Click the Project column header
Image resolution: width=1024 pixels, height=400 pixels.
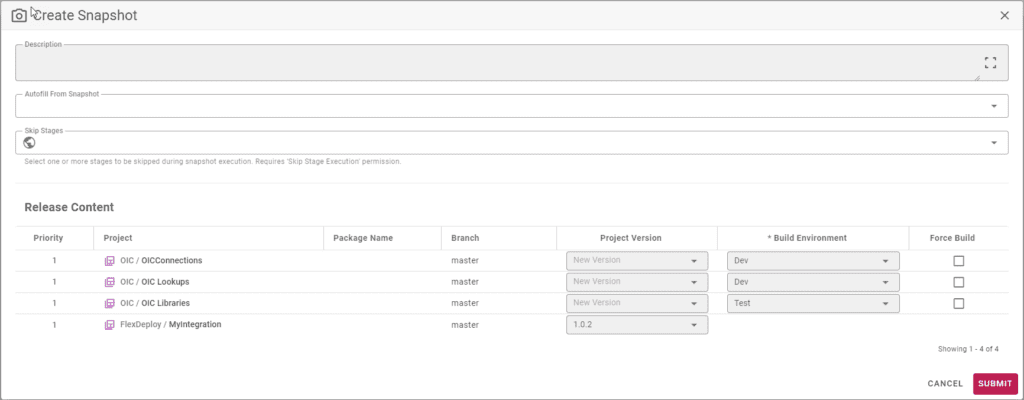[x=118, y=238]
